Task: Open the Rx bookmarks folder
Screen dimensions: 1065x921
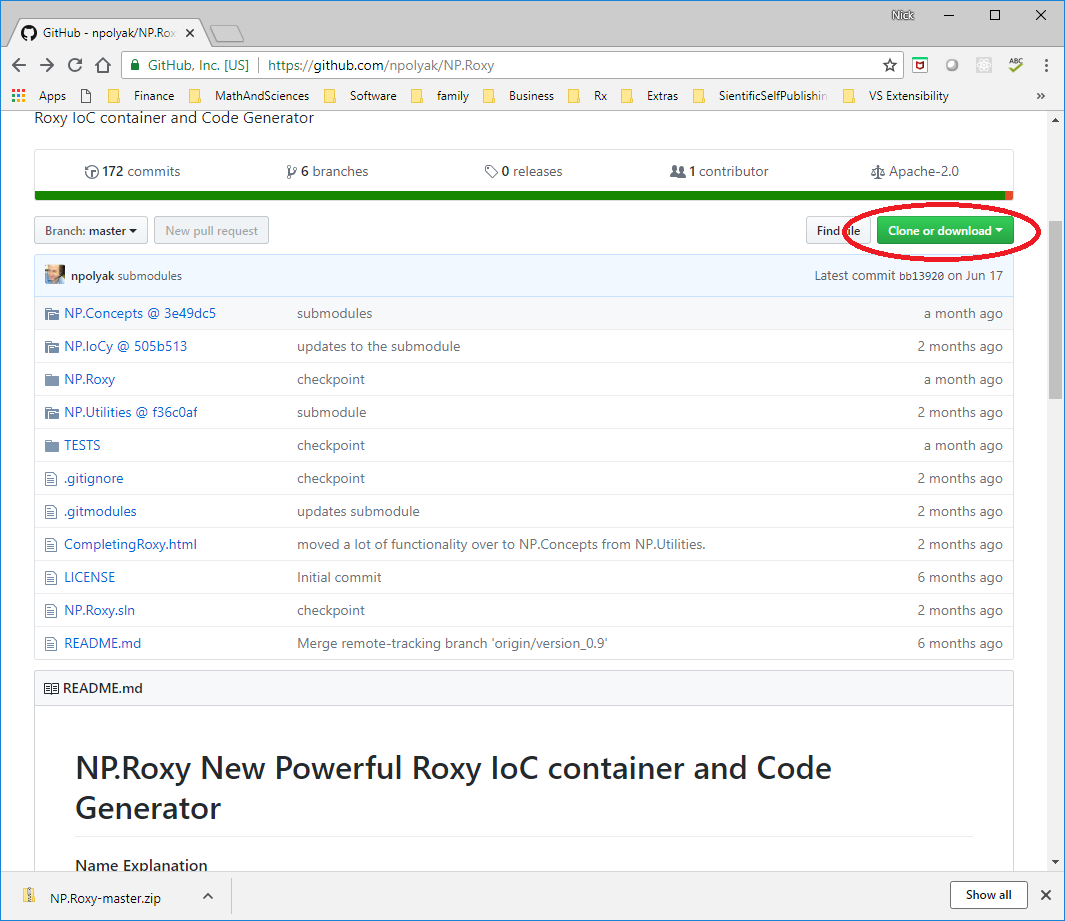Action: [588, 96]
